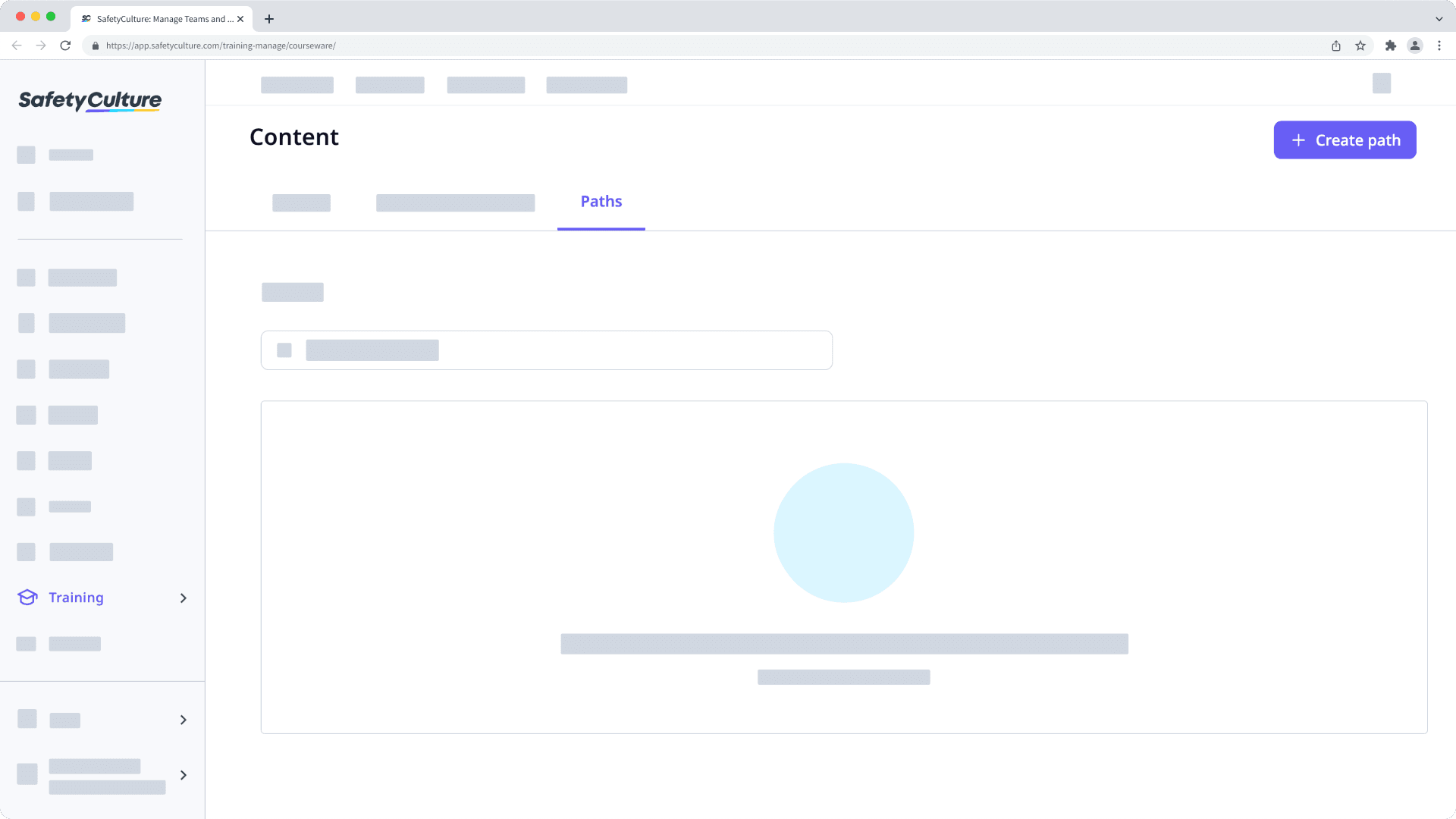
Task: Bookmark this page with the star icon
Action: 1359,45
